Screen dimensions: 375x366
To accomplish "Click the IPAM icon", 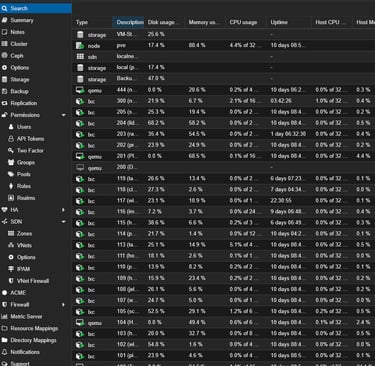I will coord(11,269).
